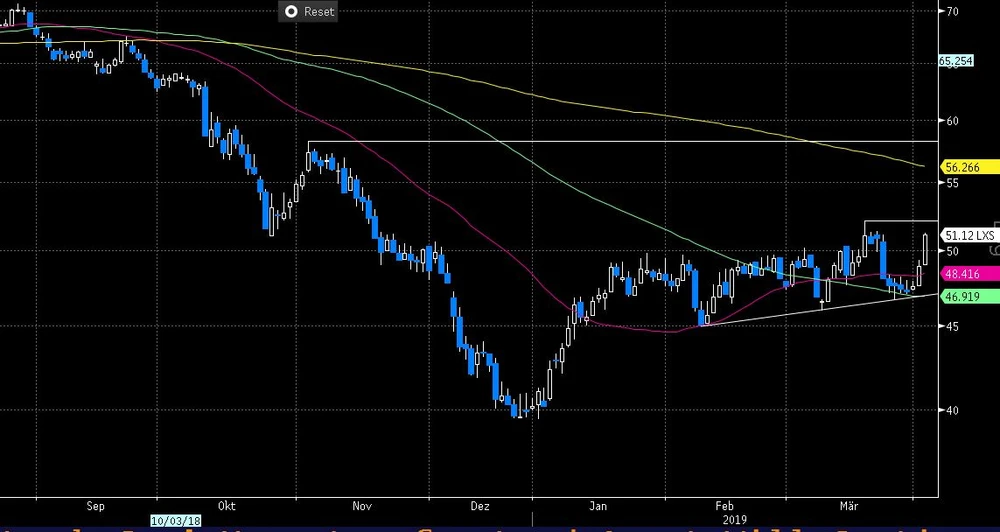Click the Sep label on the time axis
The width and height of the screenshot is (1000, 532).
[x=98, y=506]
